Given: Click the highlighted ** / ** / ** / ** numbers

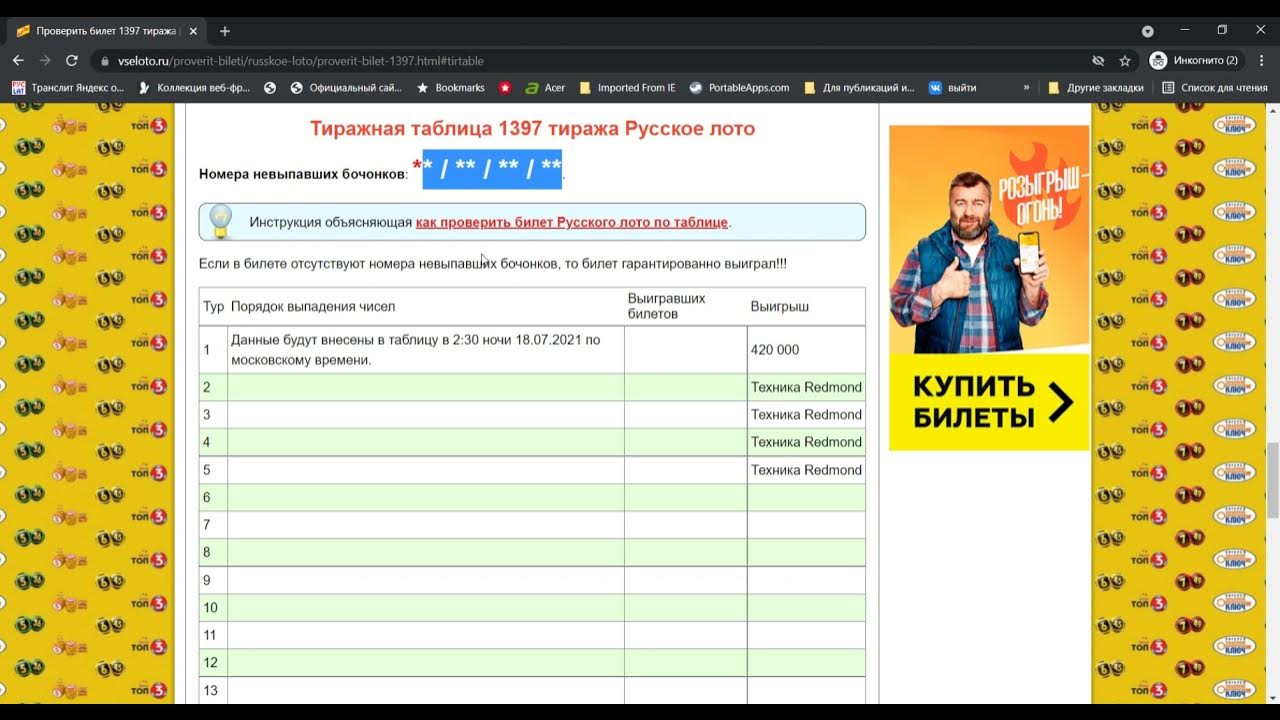Looking at the screenshot, I should point(492,169).
